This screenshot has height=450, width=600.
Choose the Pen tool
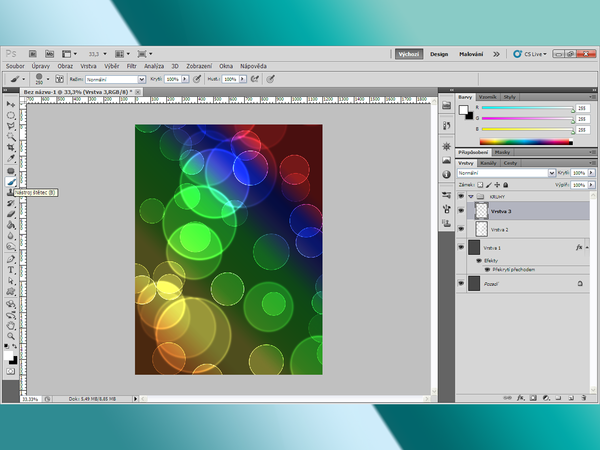pos(11,258)
